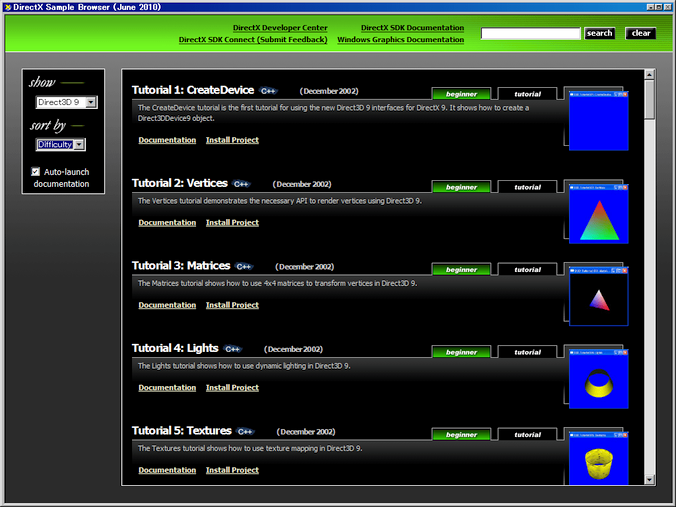Select the tutorial tag on Tutorial 2: Vertices

coord(527,187)
